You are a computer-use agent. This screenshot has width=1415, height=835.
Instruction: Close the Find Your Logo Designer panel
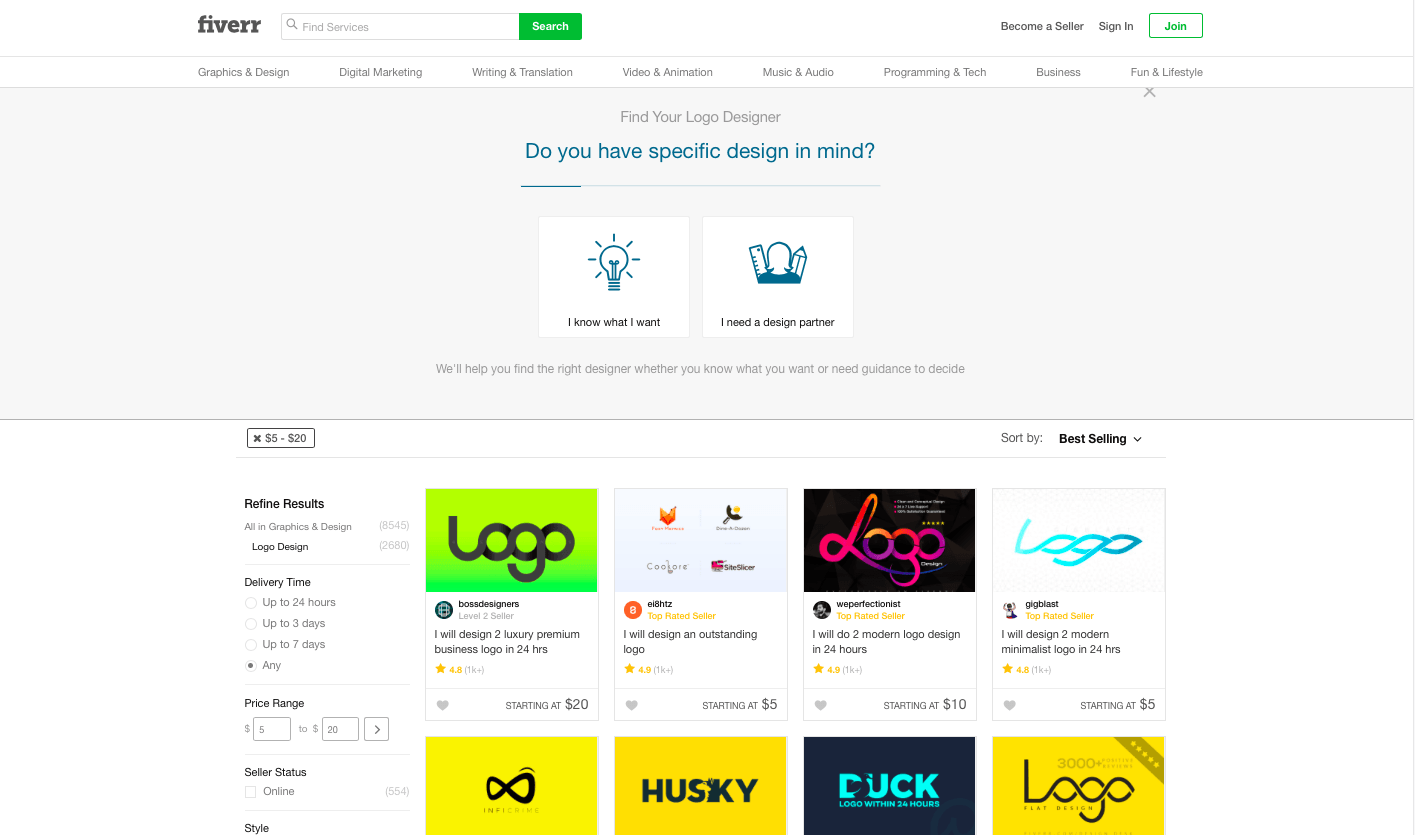pyautogui.click(x=1150, y=92)
